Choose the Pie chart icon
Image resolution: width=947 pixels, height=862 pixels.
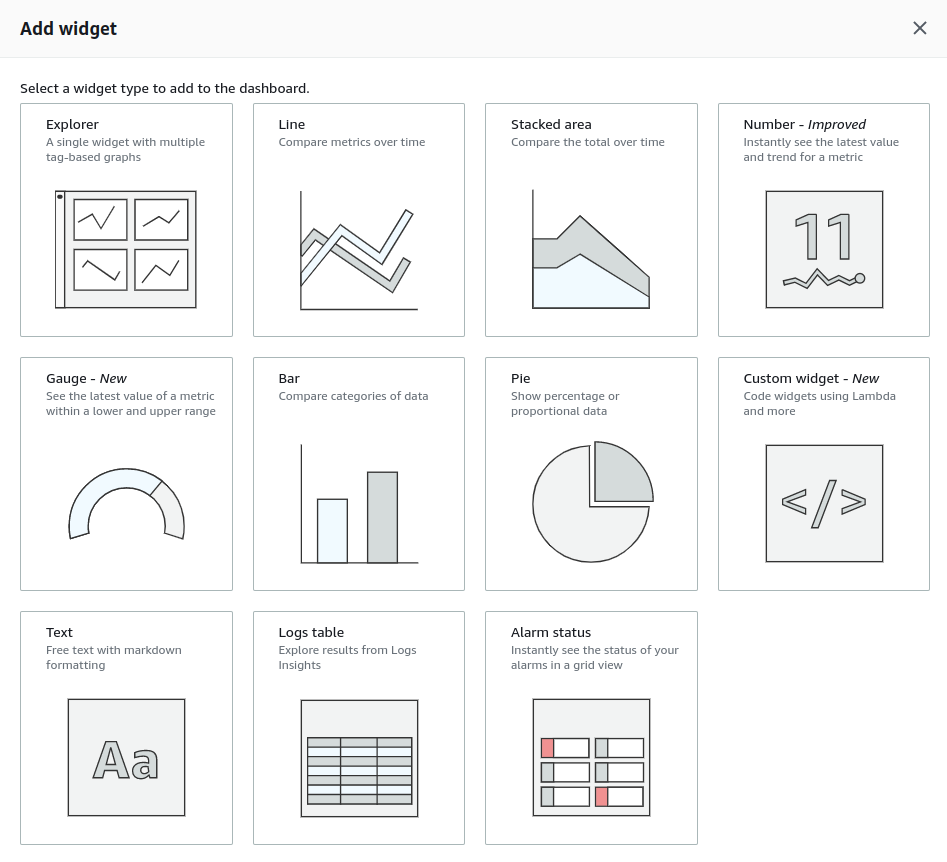click(x=591, y=503)
